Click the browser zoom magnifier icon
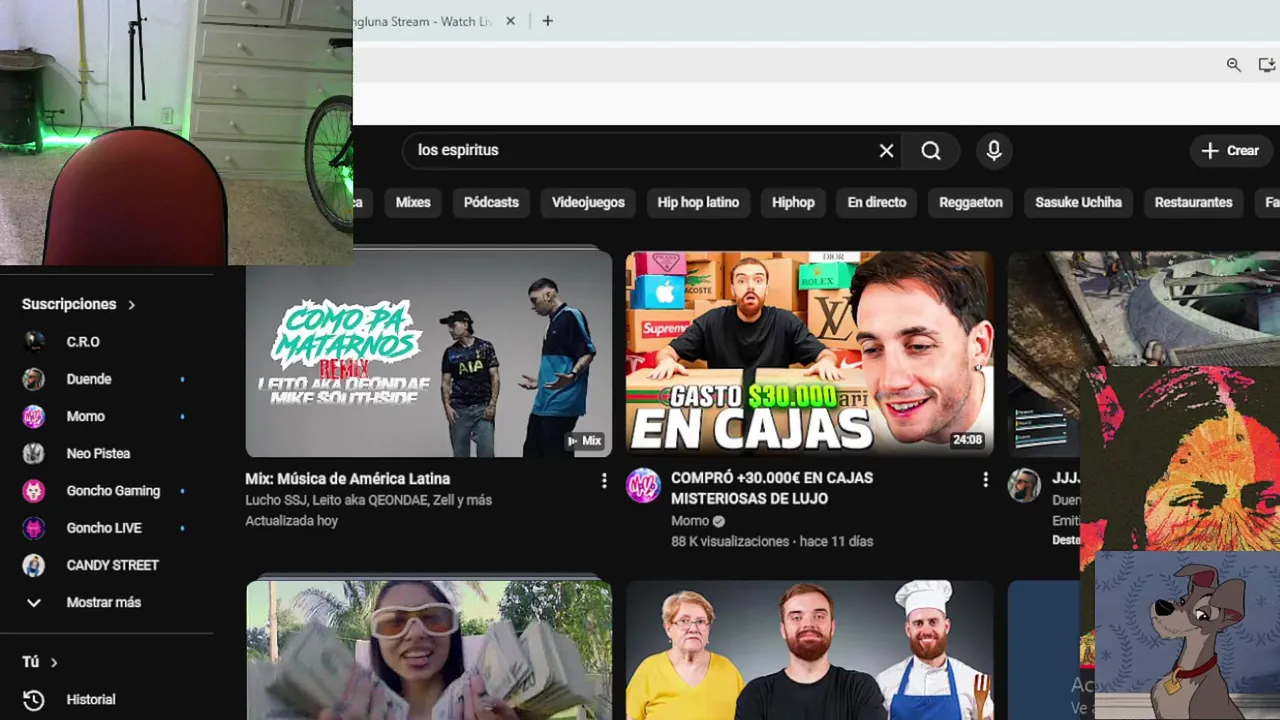Viewport: 1280px width, 720px height. point(1234,65)
